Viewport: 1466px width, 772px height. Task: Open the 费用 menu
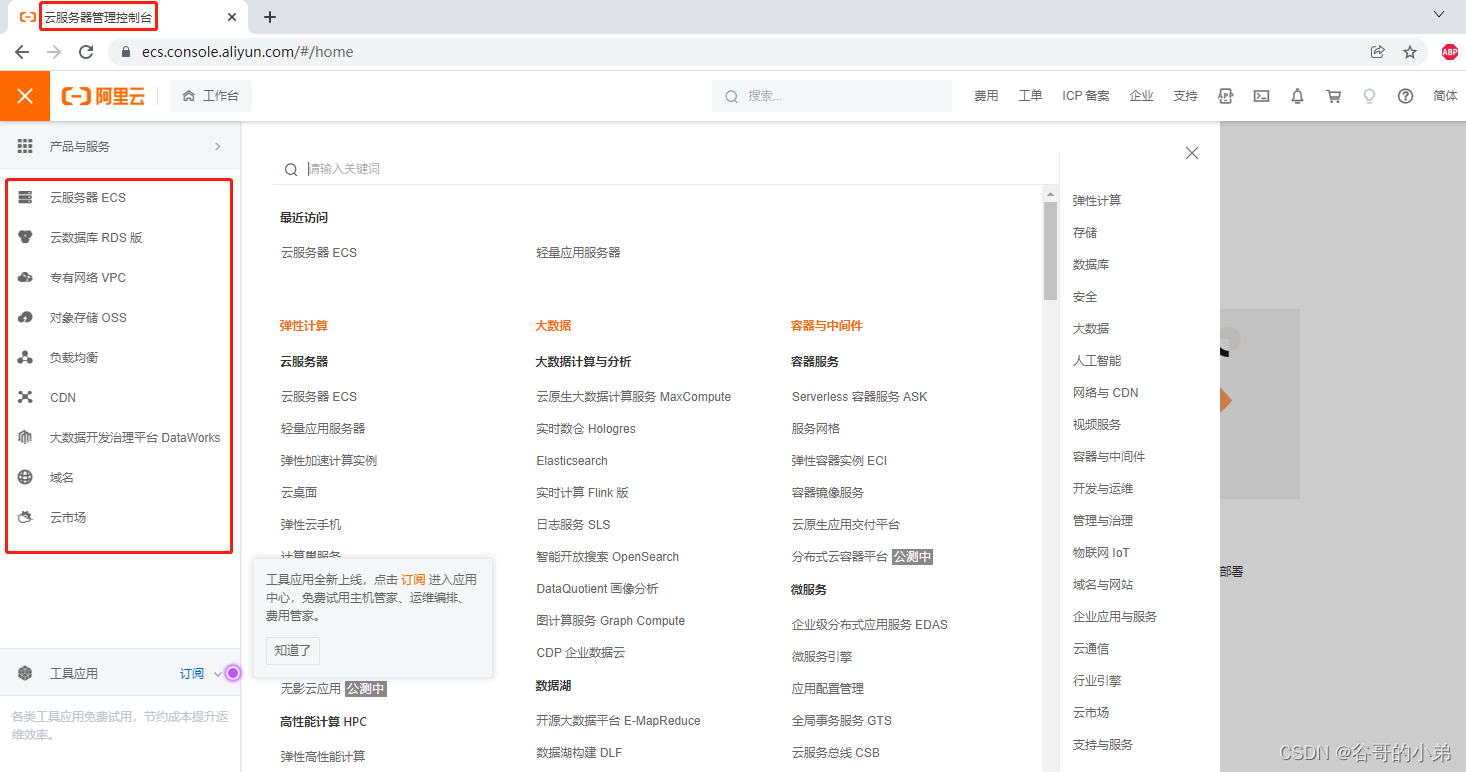point(987,96)
